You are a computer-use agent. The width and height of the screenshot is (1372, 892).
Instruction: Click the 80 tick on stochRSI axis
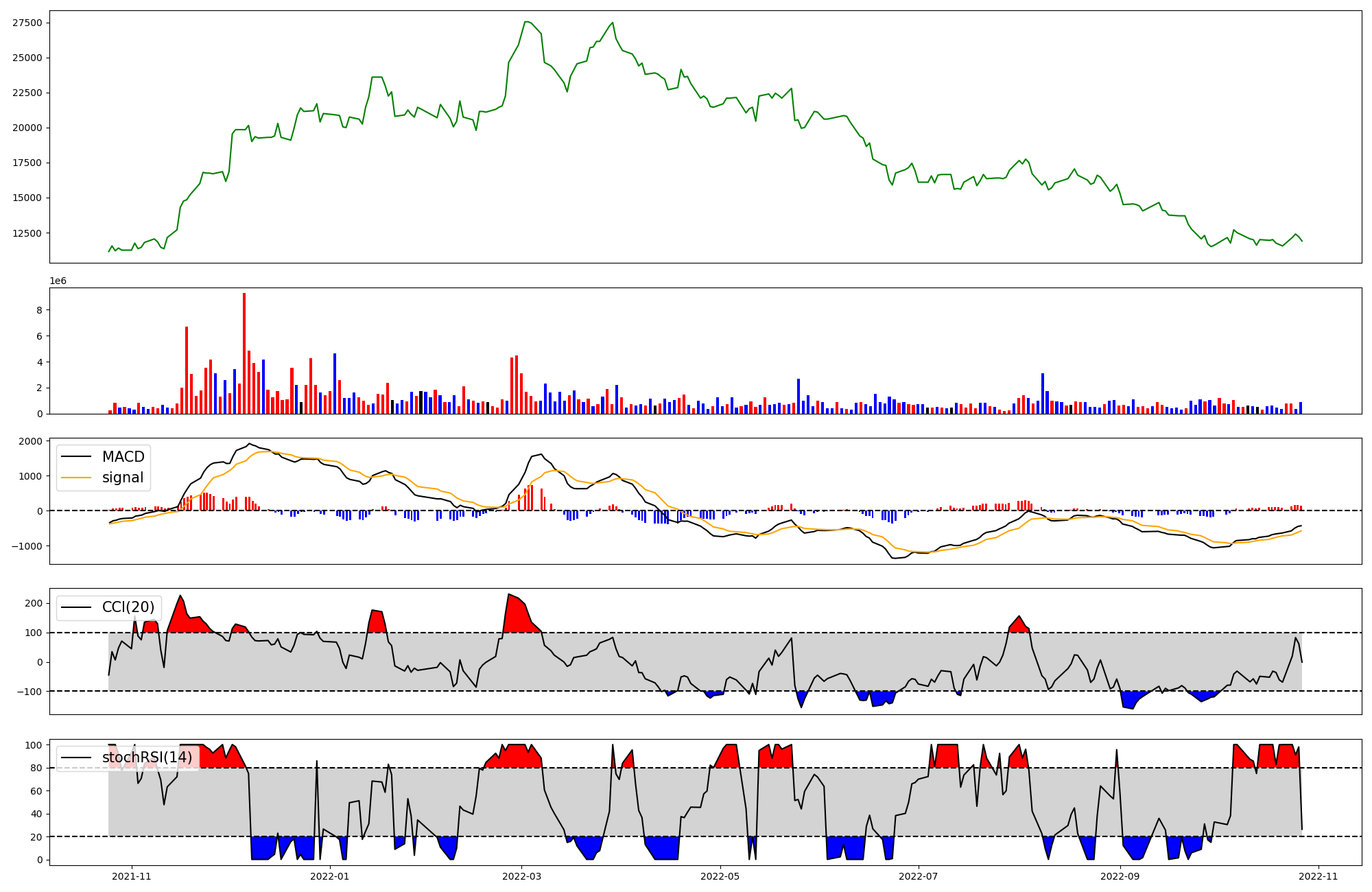tap(36, 768)
